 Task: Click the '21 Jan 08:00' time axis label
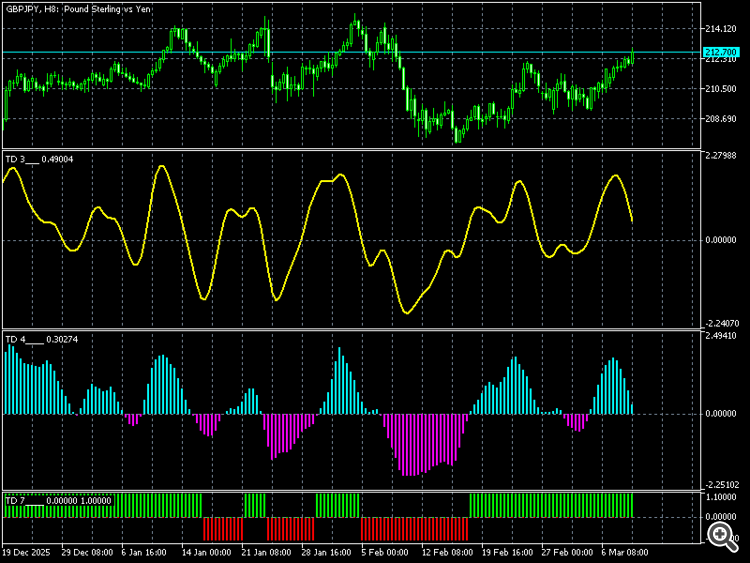[x=266, y=552]
